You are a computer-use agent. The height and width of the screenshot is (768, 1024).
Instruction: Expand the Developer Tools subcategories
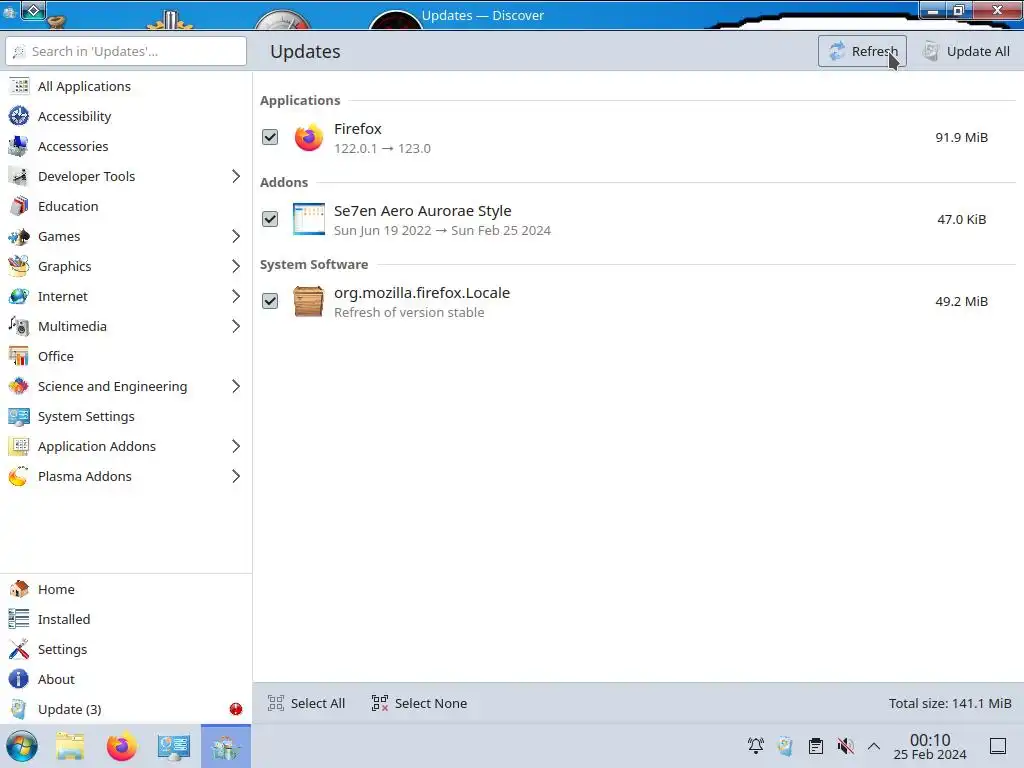[x=236, y=176]
